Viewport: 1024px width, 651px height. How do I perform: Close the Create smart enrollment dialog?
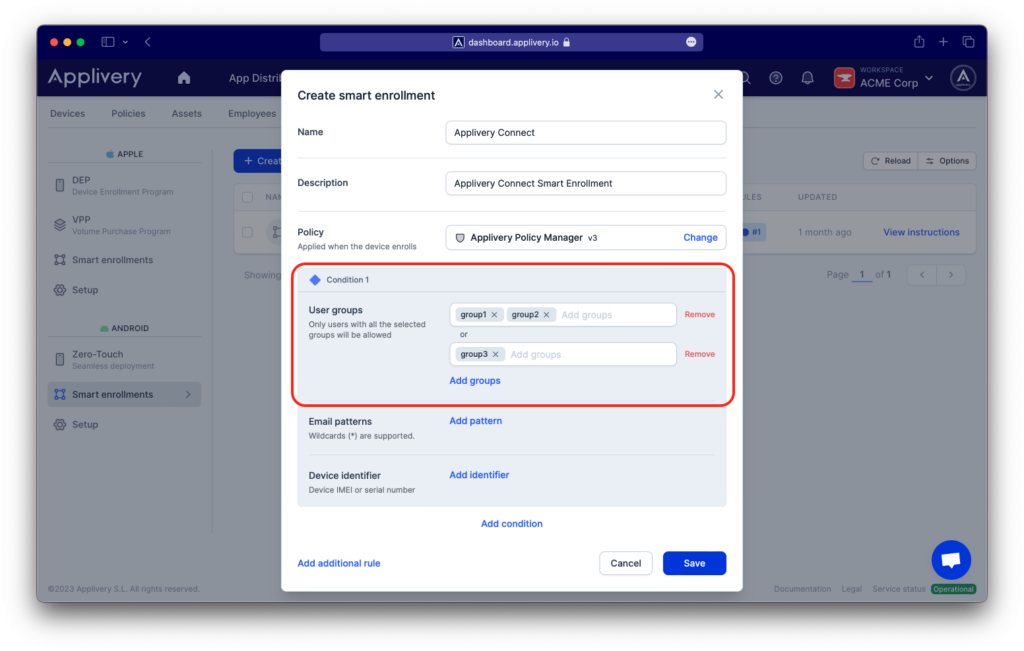pos(718,95)
